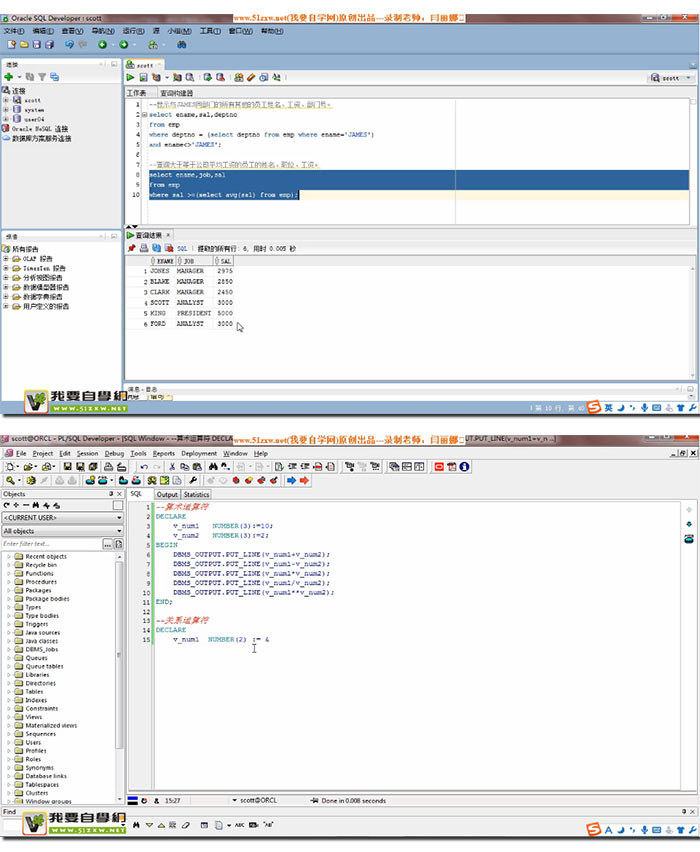Click the red right arrow in PL/SQL Developer toolbar
The height and width of the screenshot is (852, 700).
click(304, 480)
